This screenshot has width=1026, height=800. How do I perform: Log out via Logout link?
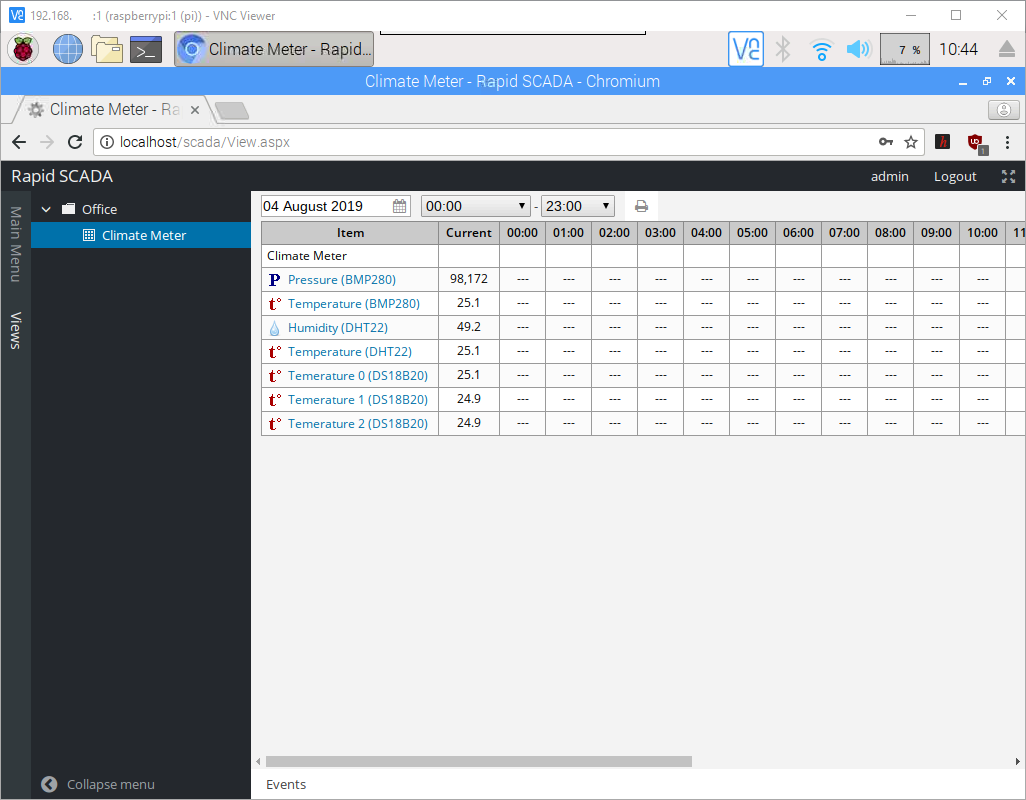click(955, 176)
